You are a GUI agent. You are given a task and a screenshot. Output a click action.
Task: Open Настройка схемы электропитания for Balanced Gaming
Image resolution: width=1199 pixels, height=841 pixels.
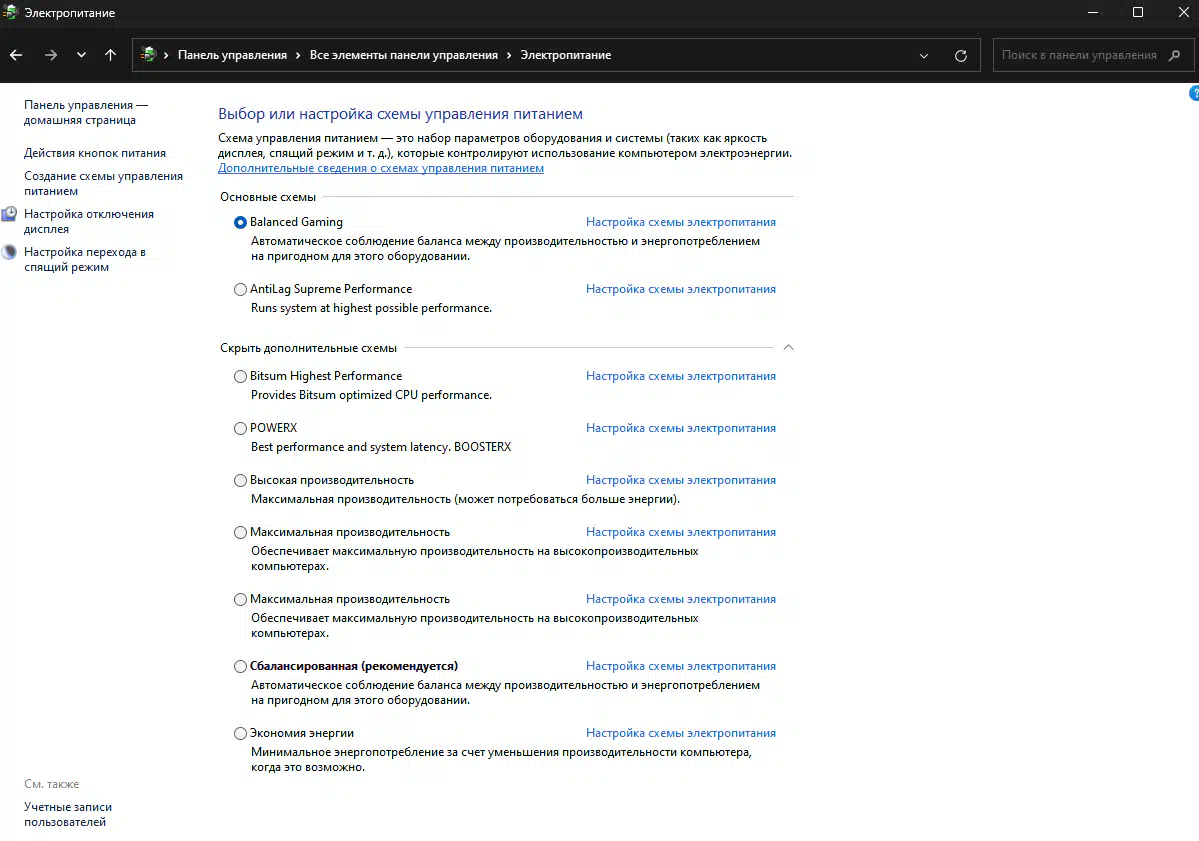point(680,222)
